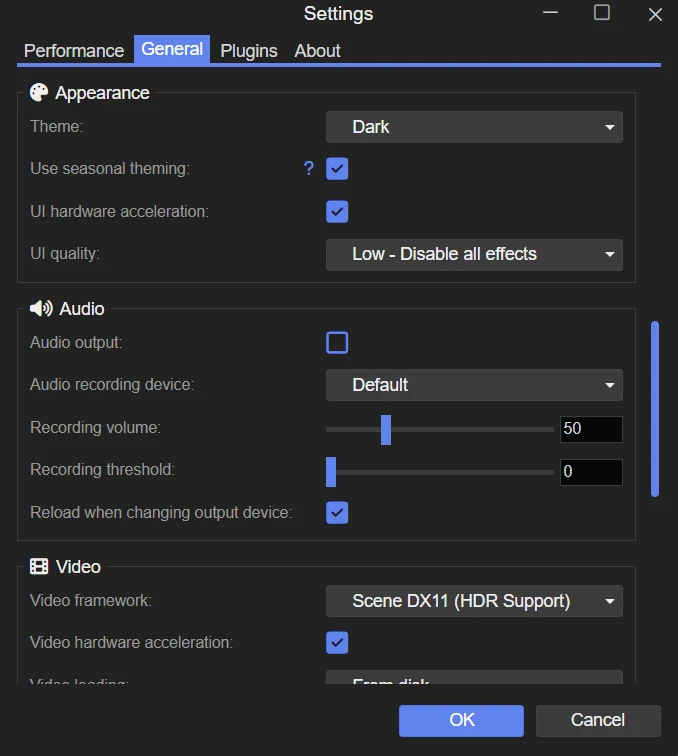Click the 'Recording threshold:' label

point(102,469)
